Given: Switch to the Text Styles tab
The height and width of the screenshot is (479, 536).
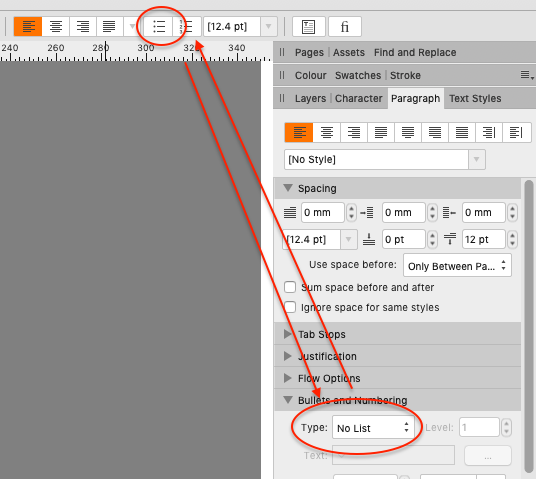Looking at the screenshot, I should pyautogui.click(x=475, y=98).
